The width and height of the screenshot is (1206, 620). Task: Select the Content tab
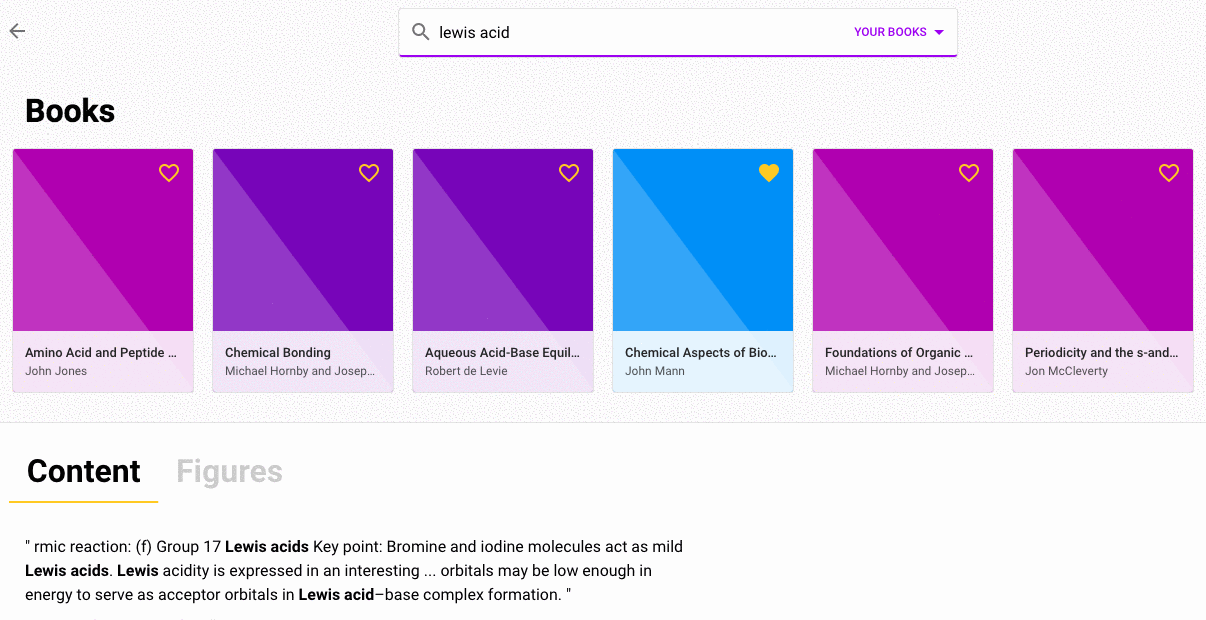pyautogui.click(x=84, y=471)
